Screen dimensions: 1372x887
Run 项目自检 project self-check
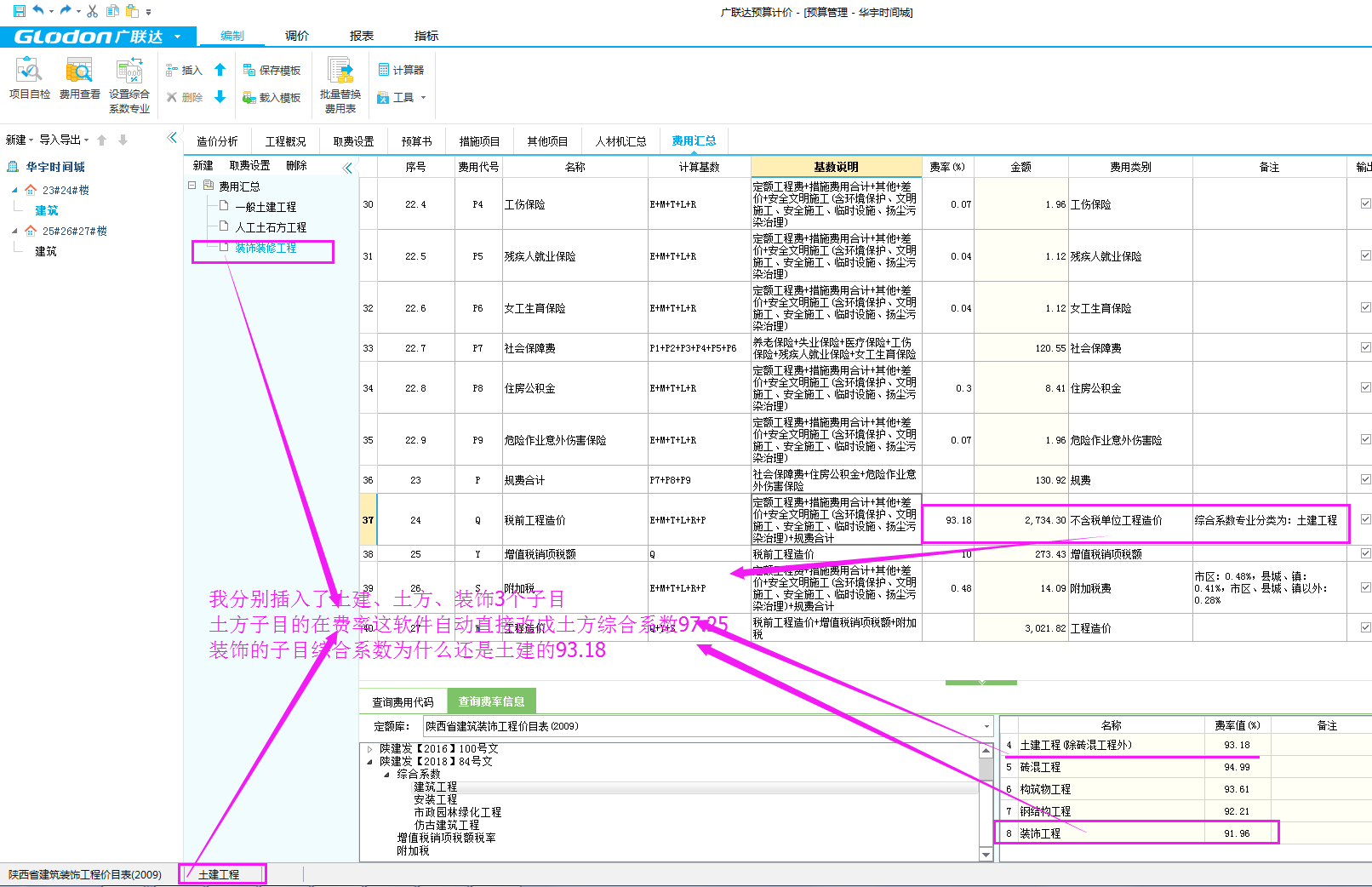pyautogui.click(x=30, y=78)
